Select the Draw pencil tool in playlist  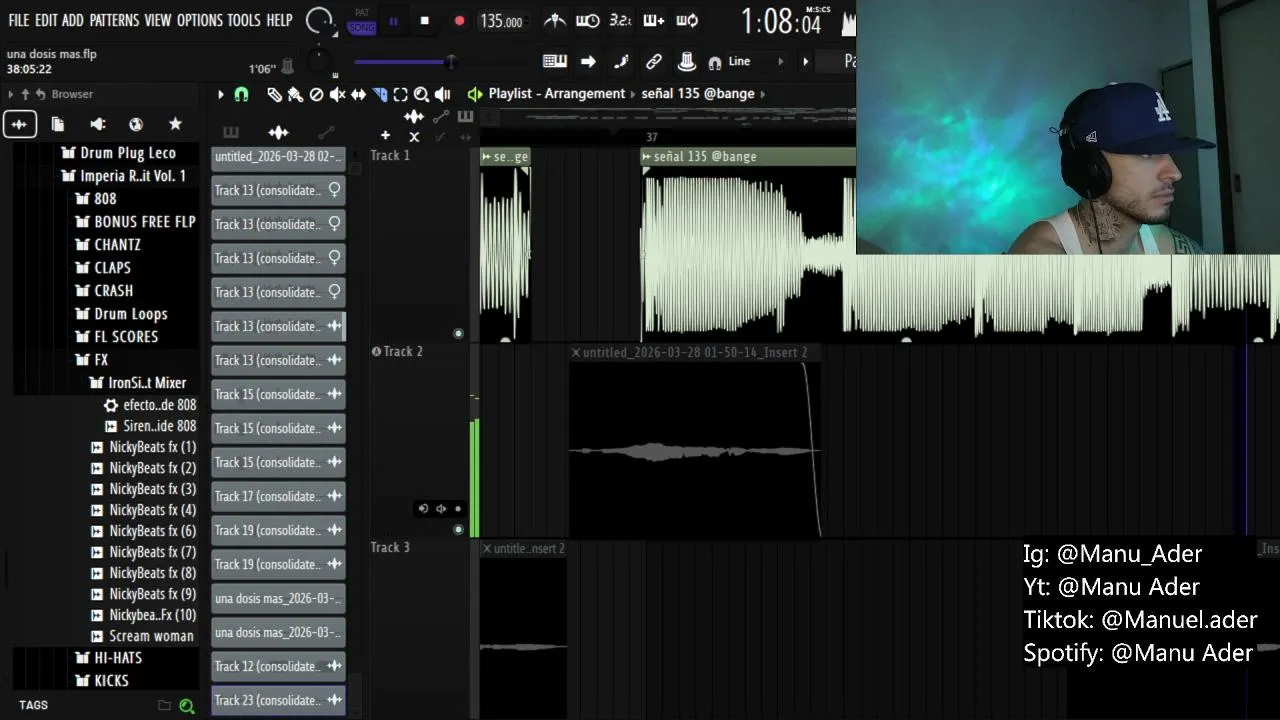tap(274, 94)
